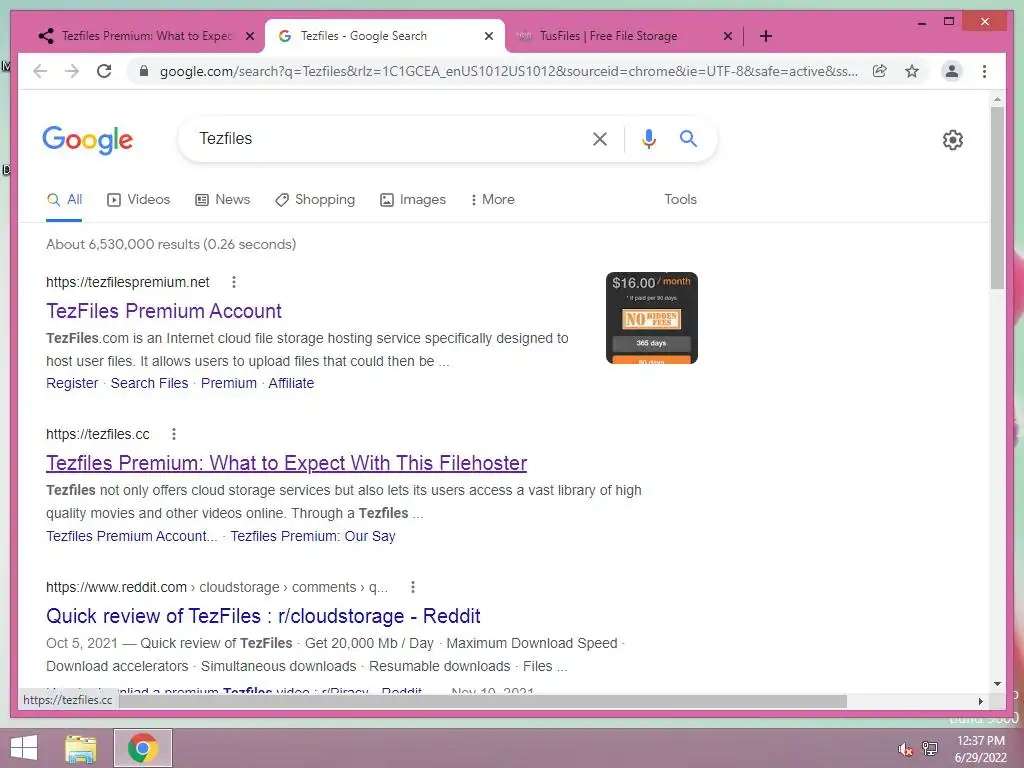
Task: Open Tezfiles Premium What to Expect result
Action: 287,463
